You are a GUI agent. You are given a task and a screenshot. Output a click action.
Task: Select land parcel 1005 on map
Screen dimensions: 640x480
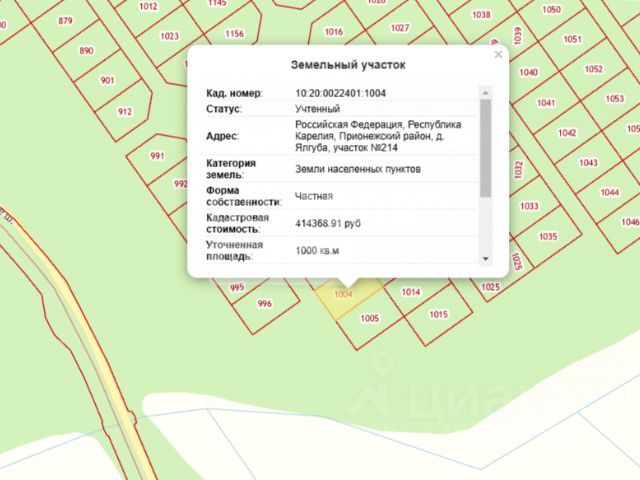(369, 318)
